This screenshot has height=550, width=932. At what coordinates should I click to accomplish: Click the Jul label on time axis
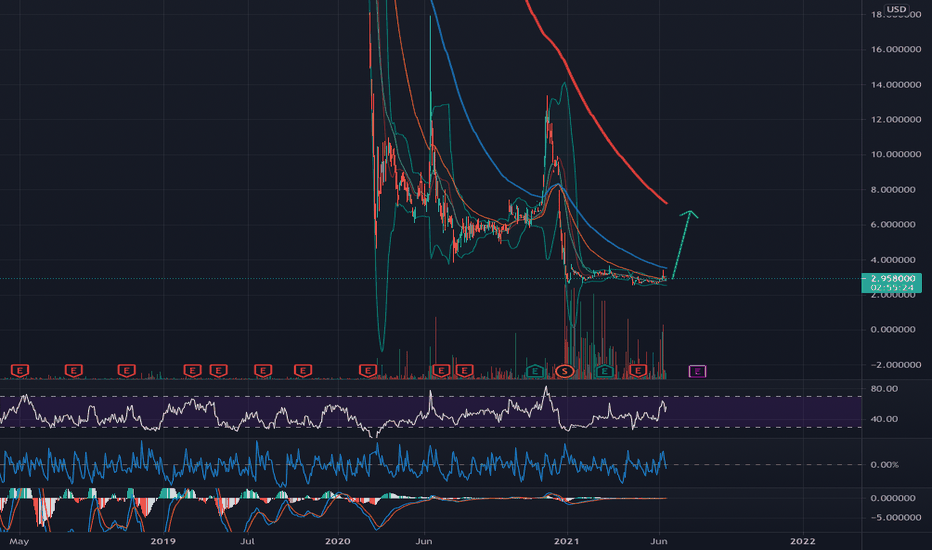tap(247, 541)
